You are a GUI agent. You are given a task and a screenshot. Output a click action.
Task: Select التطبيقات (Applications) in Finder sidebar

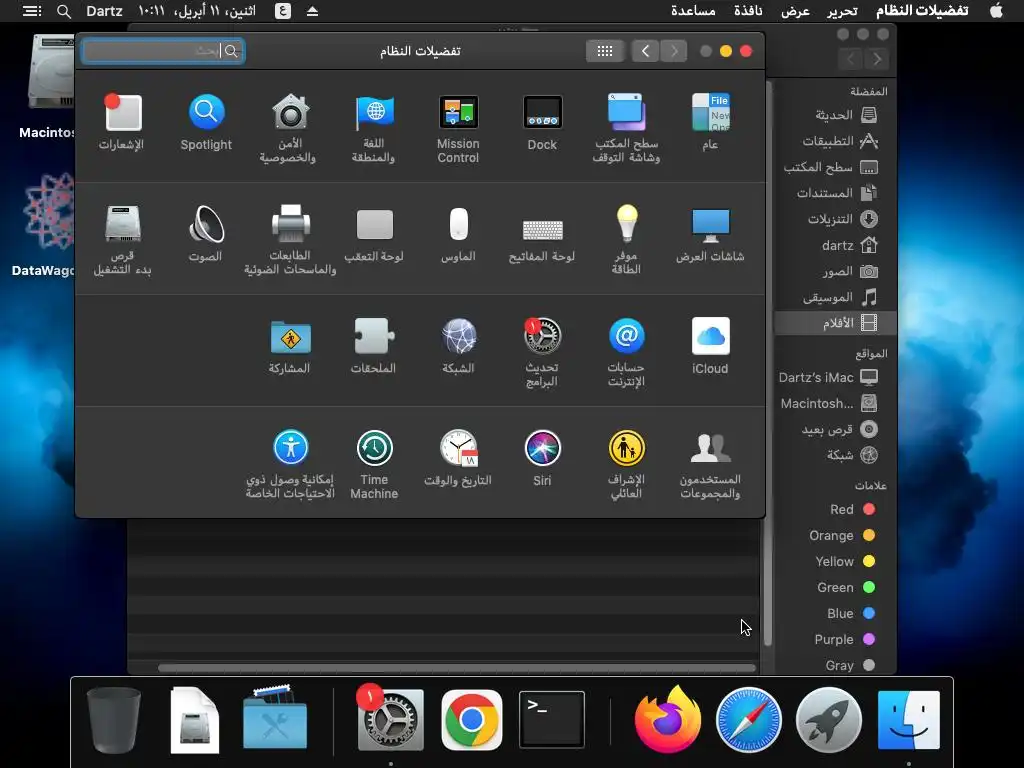[834, 141]
